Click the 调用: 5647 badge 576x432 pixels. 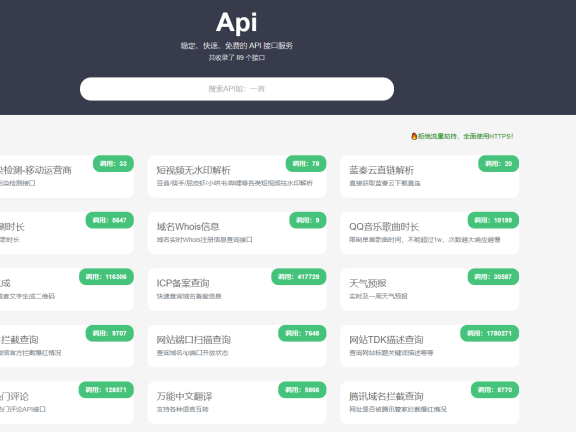[x=110, y=220]
